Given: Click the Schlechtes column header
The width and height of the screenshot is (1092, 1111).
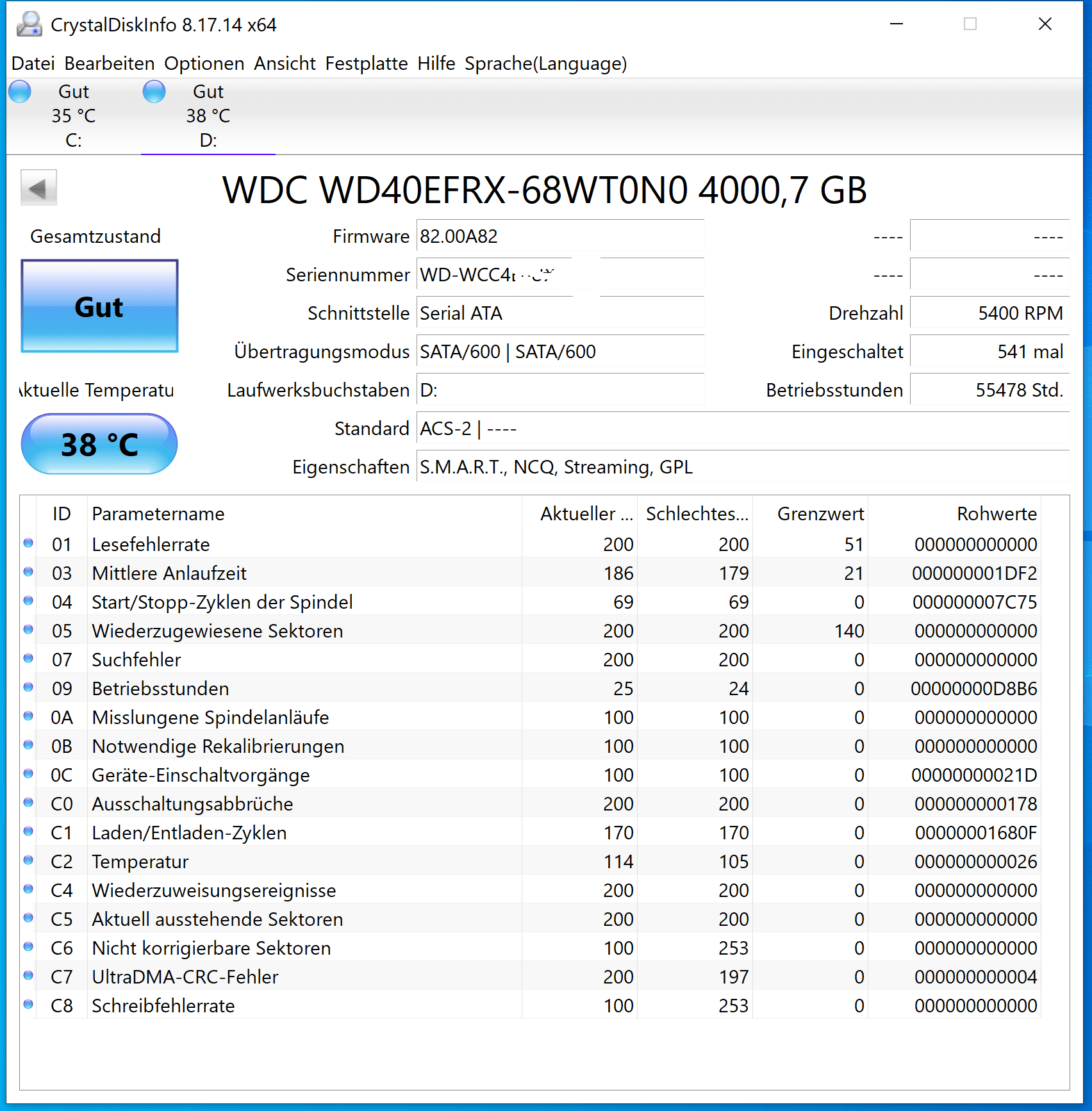Looking at the screenshot, I should point(695,514).
